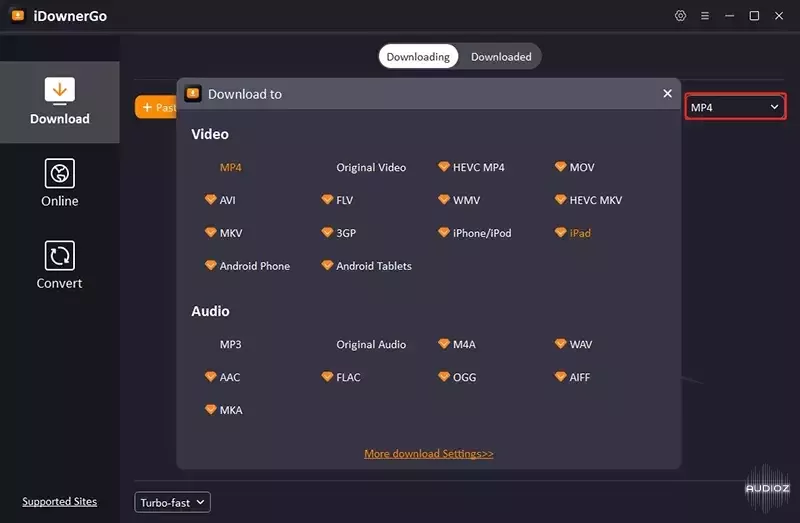800x523 pixels.
Task: Open the Download section in sidebar
Action: [x=60, y=102]
